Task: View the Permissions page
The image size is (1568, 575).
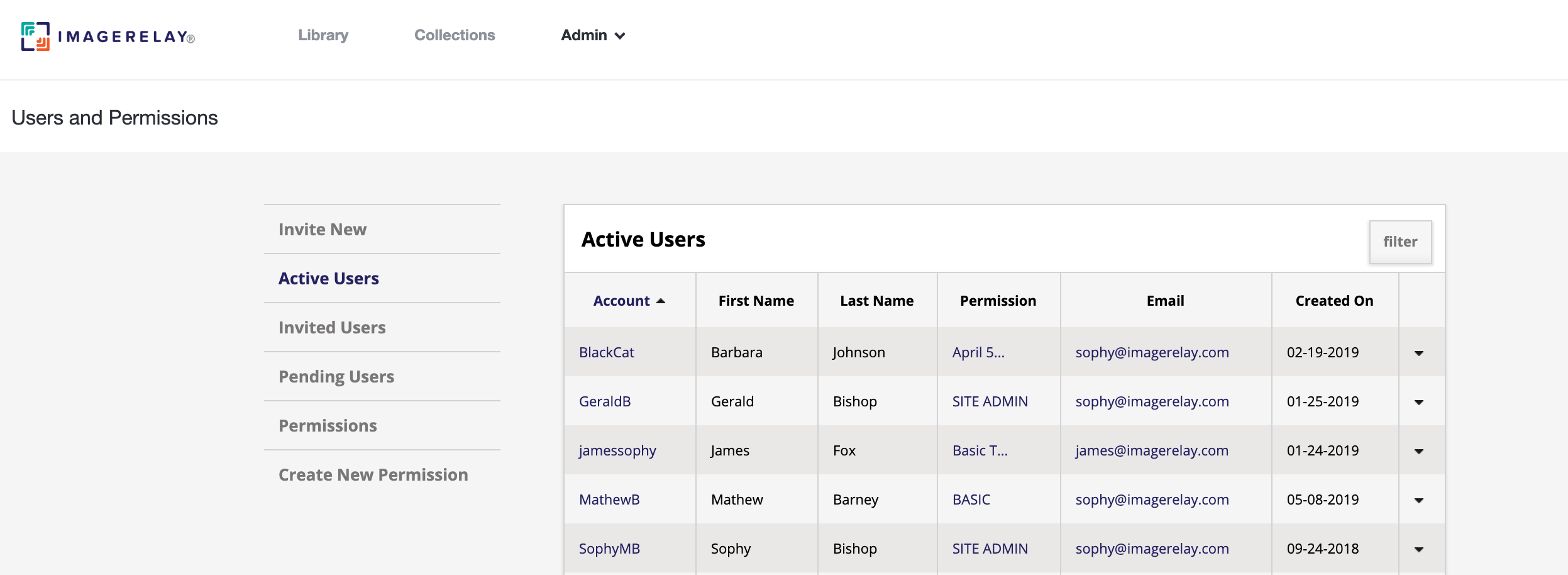Action: 328,425
